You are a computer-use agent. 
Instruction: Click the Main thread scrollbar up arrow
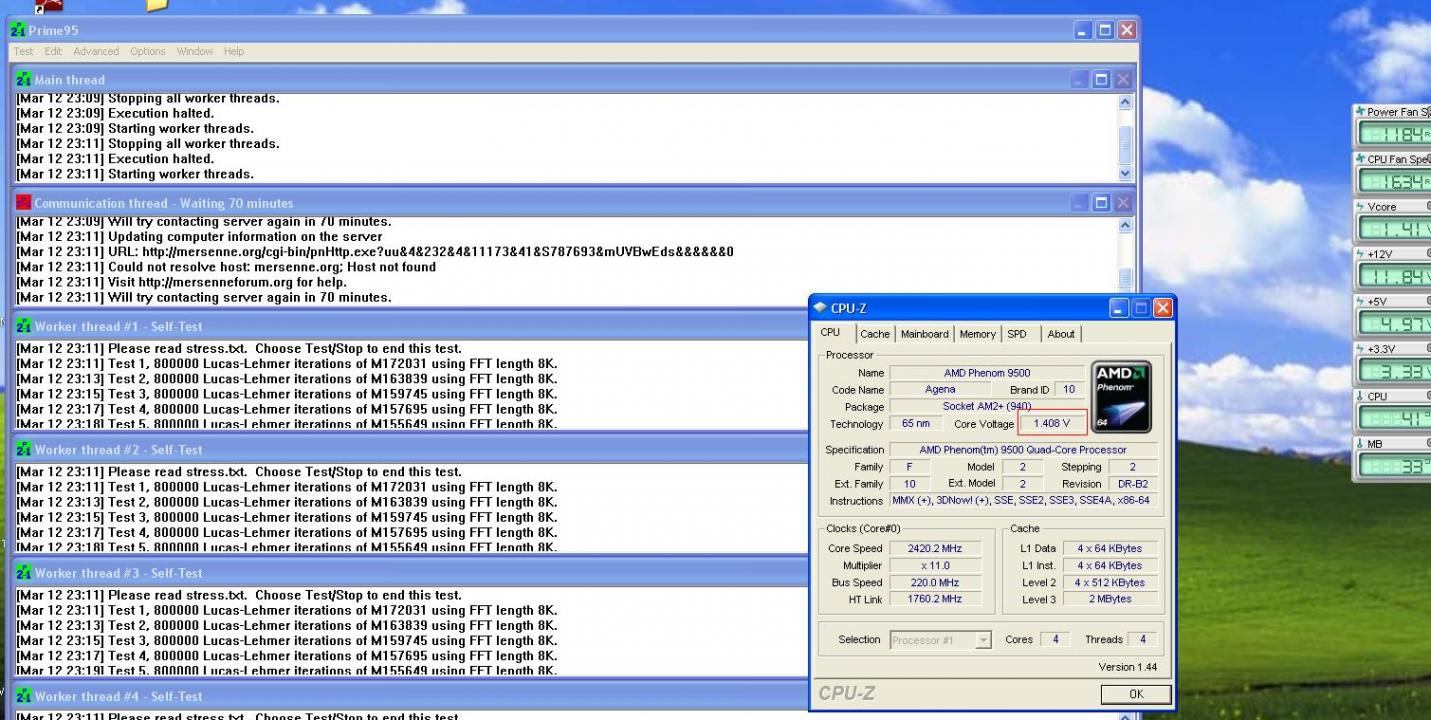tap(1124, 102)
